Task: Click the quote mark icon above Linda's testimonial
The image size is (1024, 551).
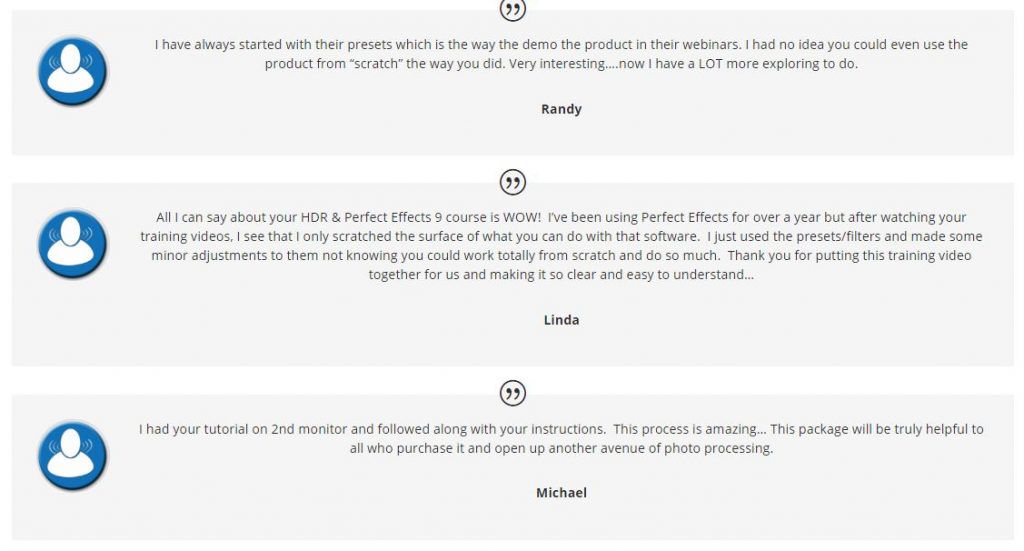Action: (x=513, y=182)
